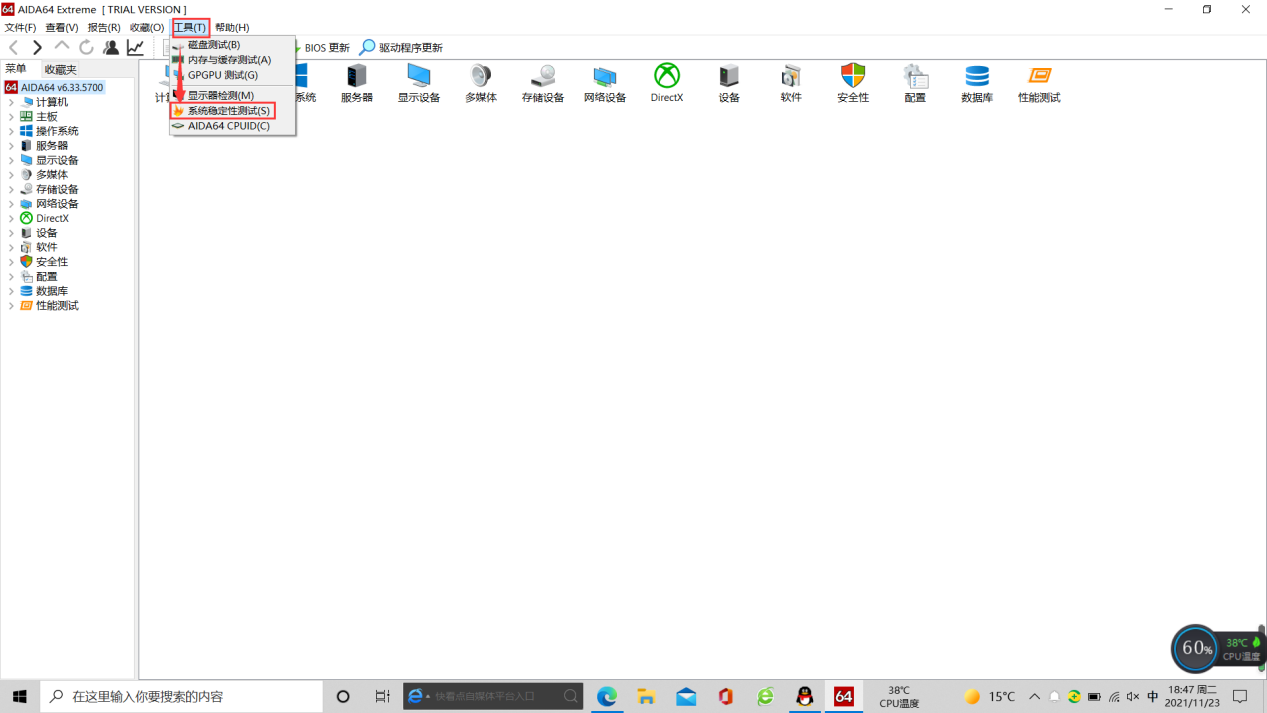The width and height of the screenshot is (1267, 713).
Task: Click the muted volume tray icon
Action: click(1133, 697)
